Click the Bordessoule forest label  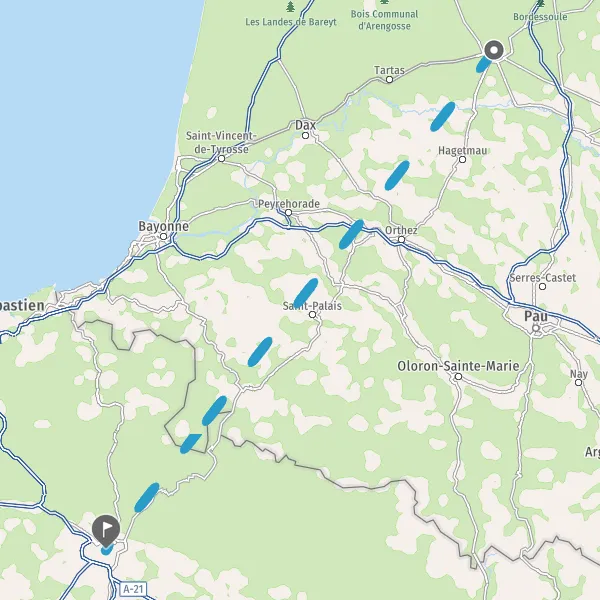point(540,17)
